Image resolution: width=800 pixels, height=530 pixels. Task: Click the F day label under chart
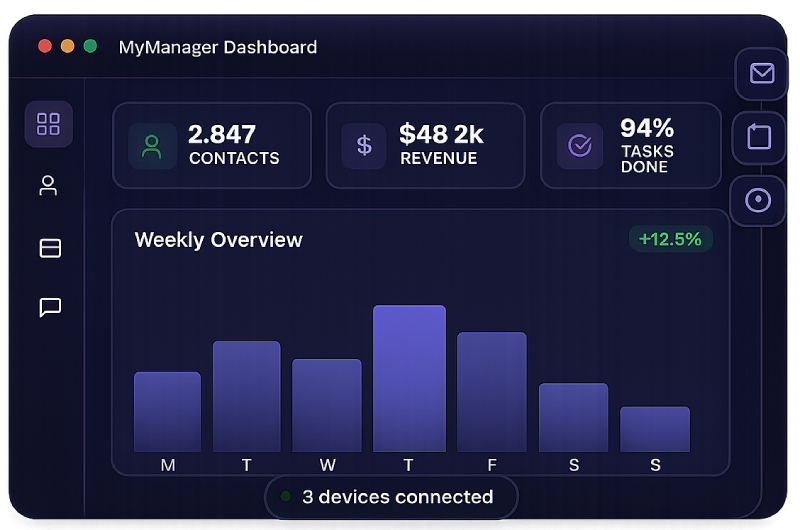tap(491, 465)
